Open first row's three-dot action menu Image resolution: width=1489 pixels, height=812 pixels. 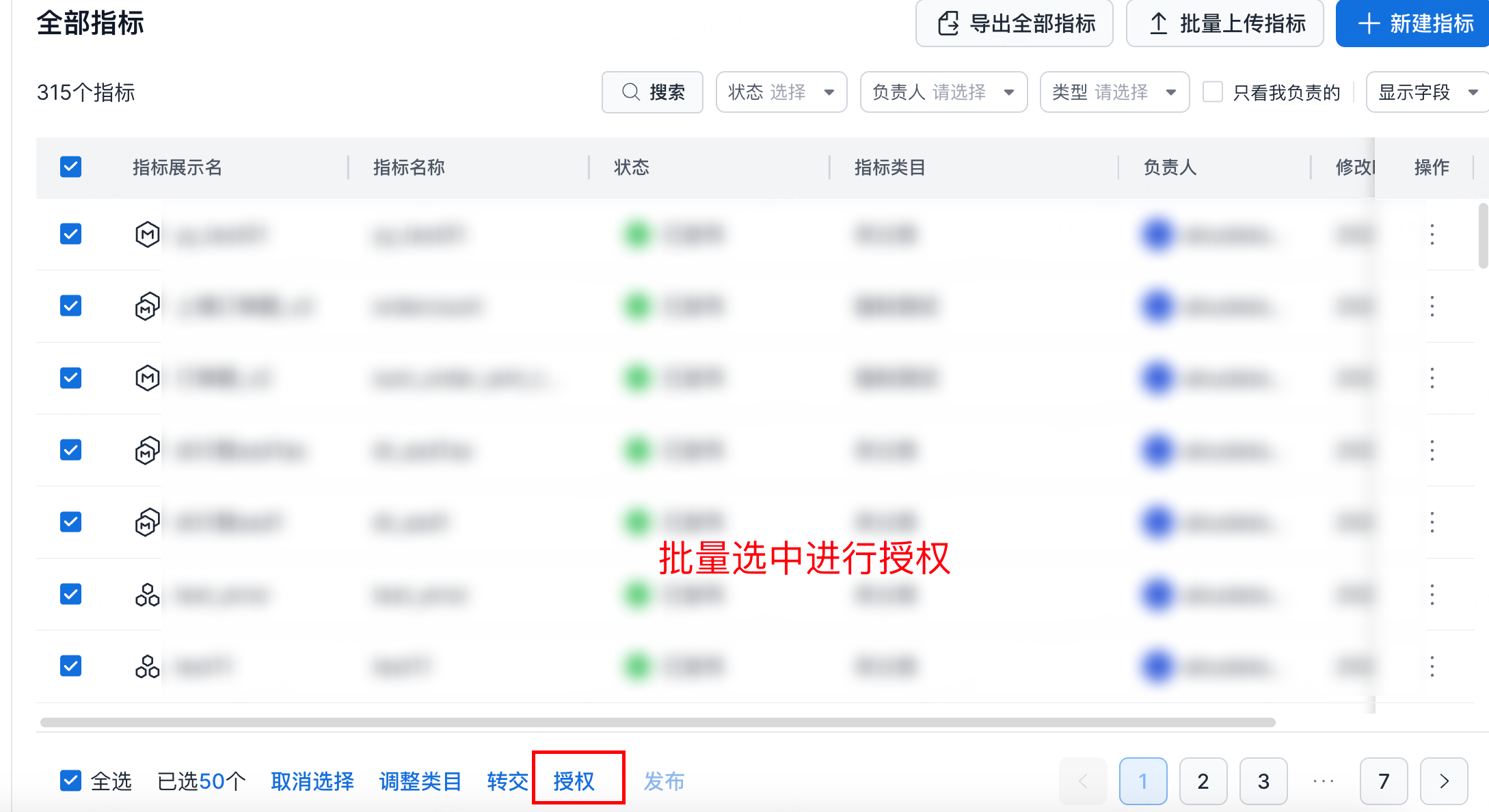pyautogui.click(x=1432, y=234)
